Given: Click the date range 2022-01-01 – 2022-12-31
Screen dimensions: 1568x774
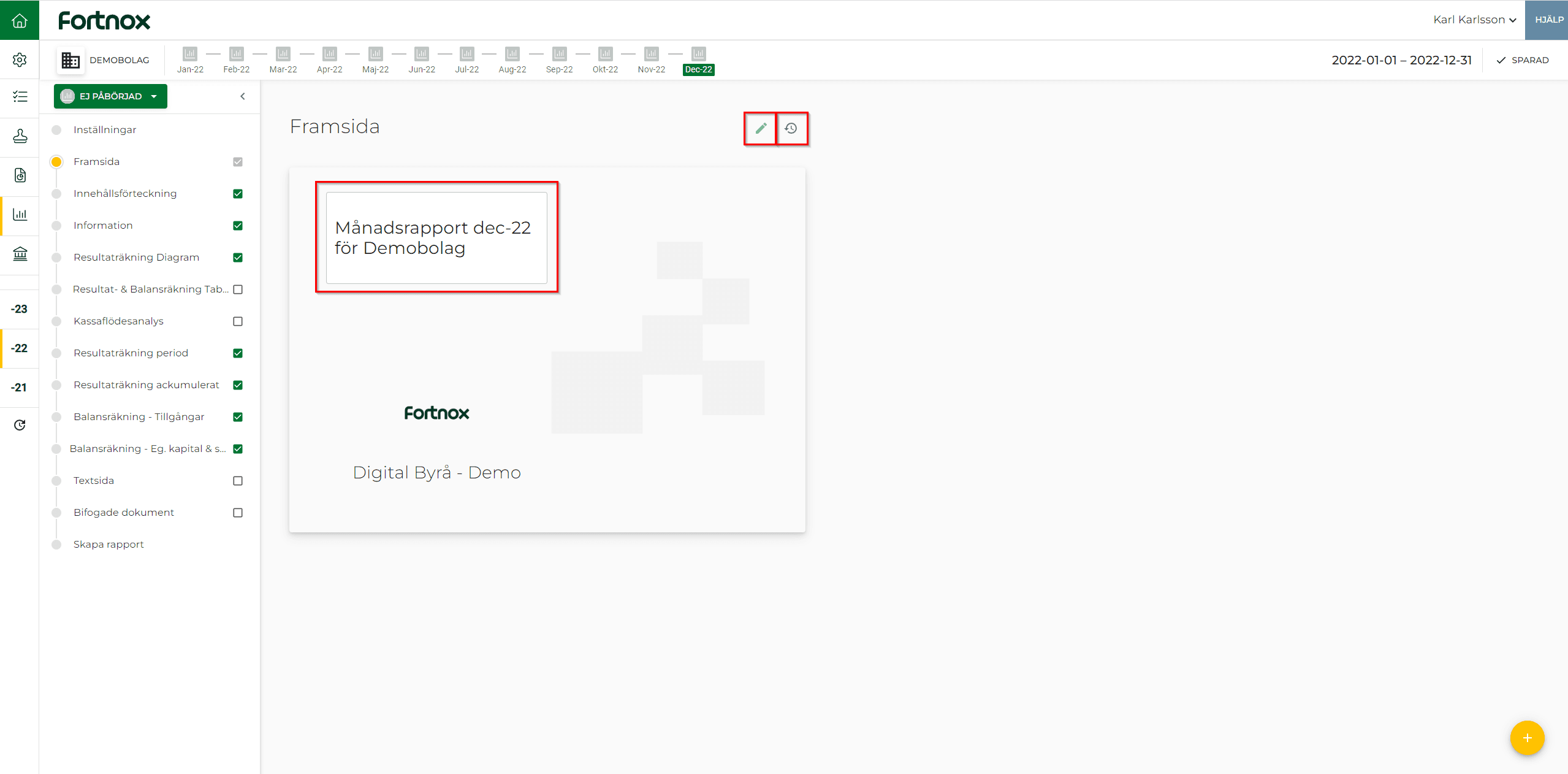Looking at the screenshot, I should pyautogui.click(x=1401, y=60).
